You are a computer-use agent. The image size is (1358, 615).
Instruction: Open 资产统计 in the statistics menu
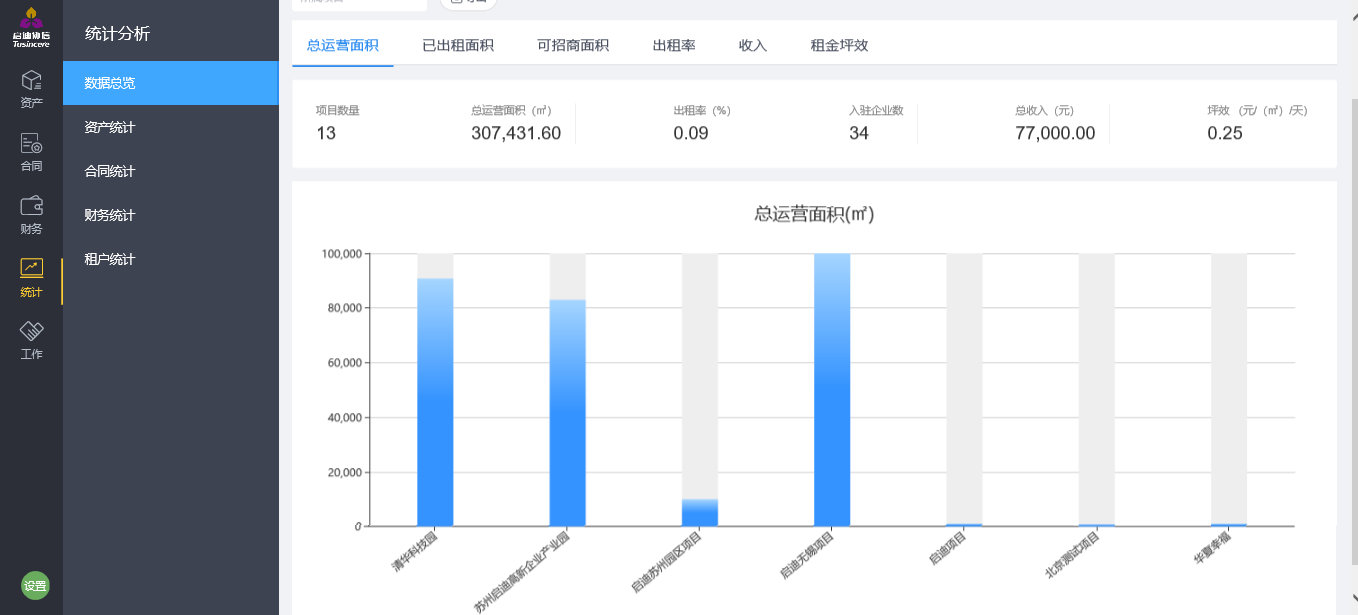click(171, 127)
